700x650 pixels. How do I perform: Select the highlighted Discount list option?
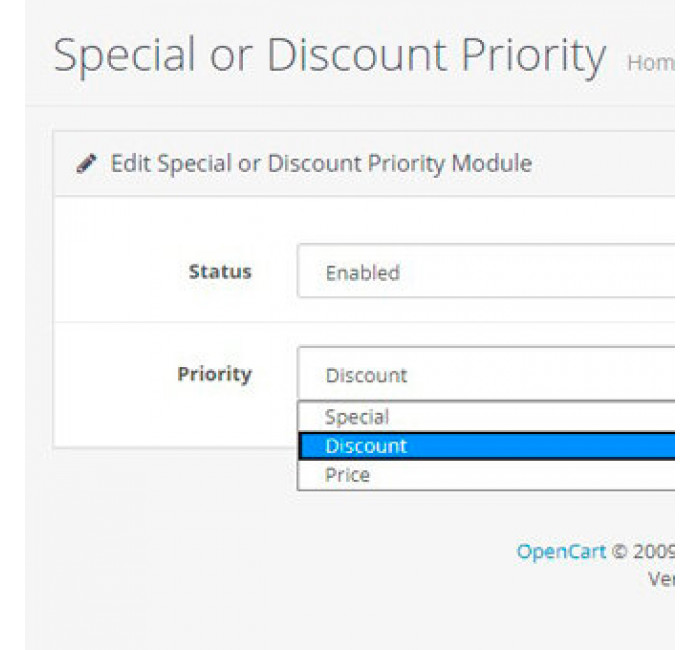pos(487,446)
